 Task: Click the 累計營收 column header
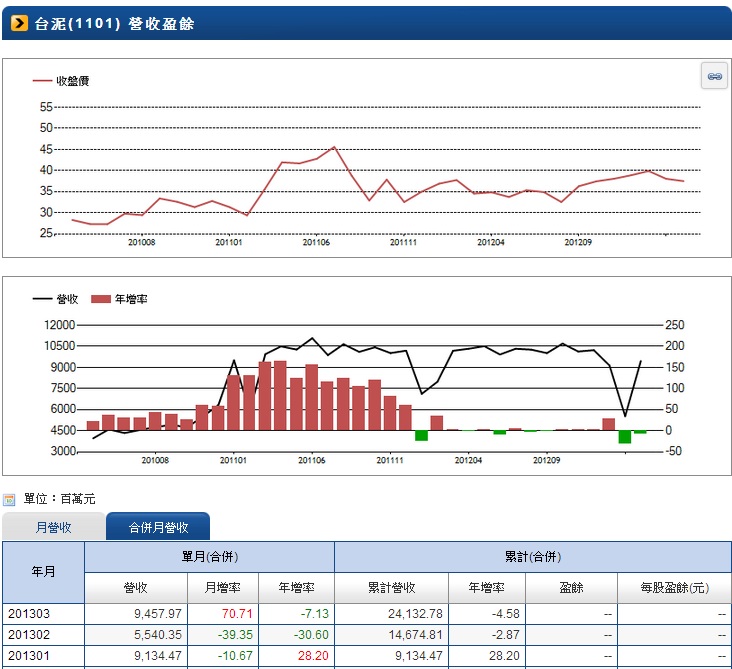click(x=392, y=587)
